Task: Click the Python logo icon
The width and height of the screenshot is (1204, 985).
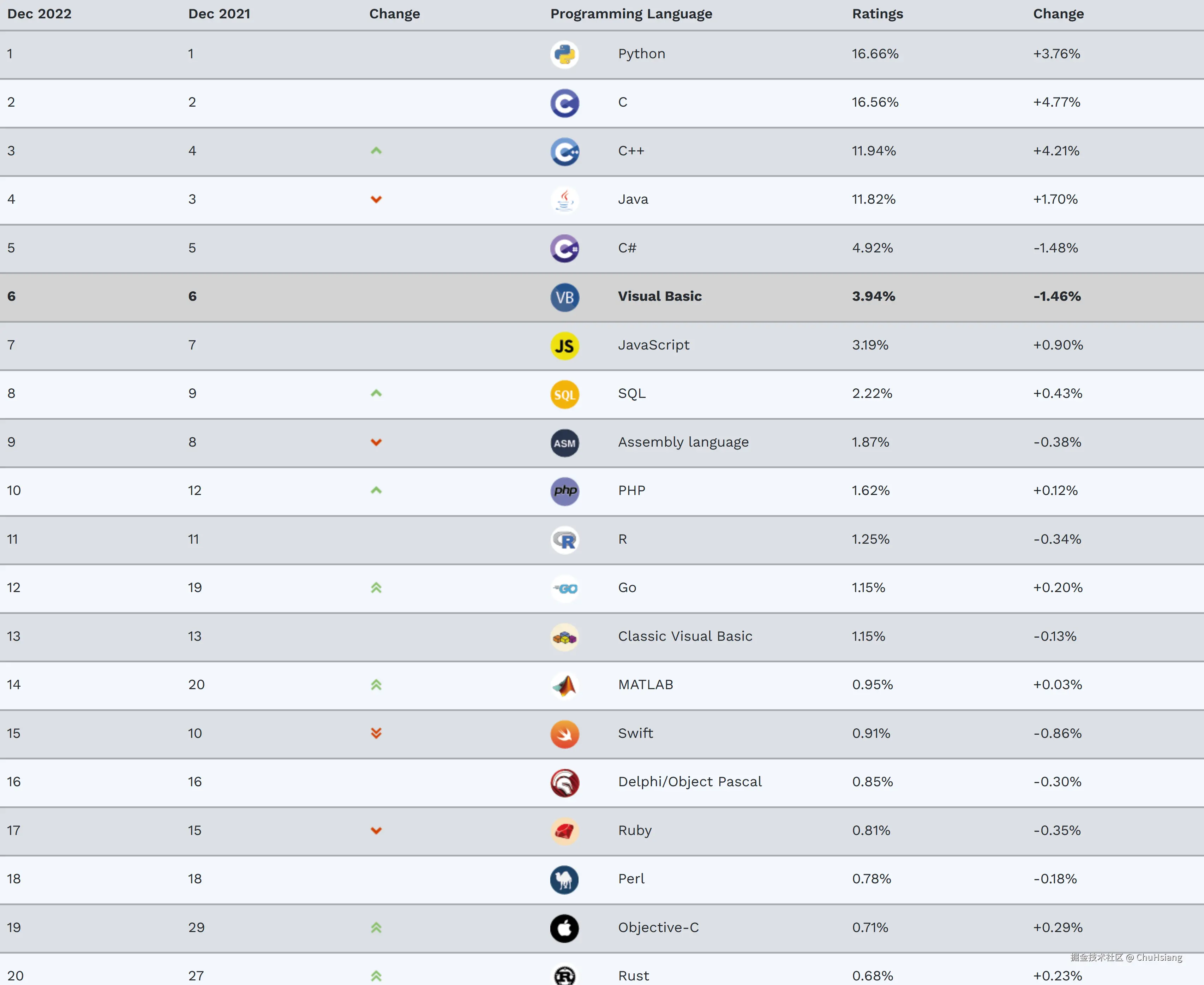Action: coord(564,54)
